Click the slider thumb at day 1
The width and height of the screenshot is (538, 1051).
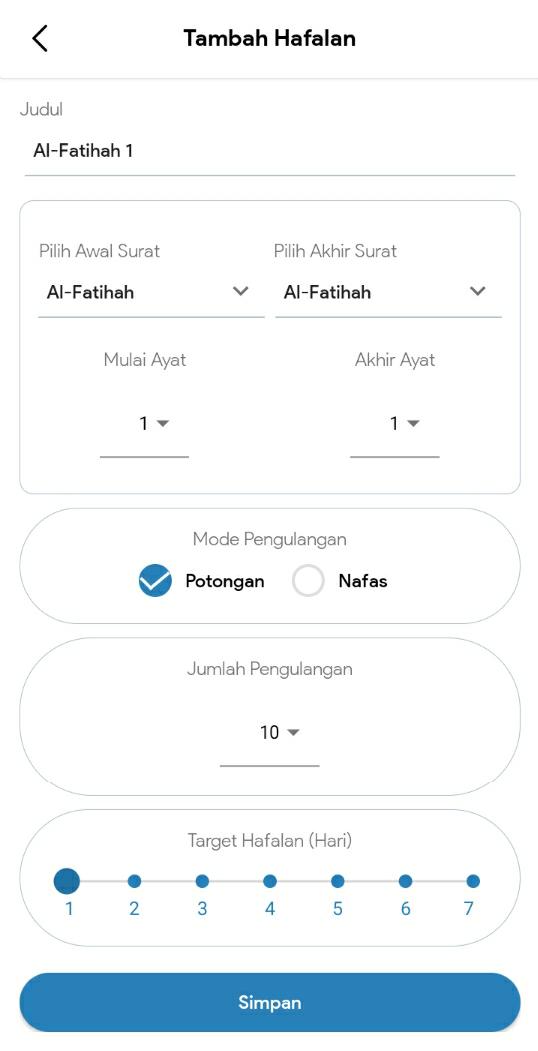tap(66, 881)
